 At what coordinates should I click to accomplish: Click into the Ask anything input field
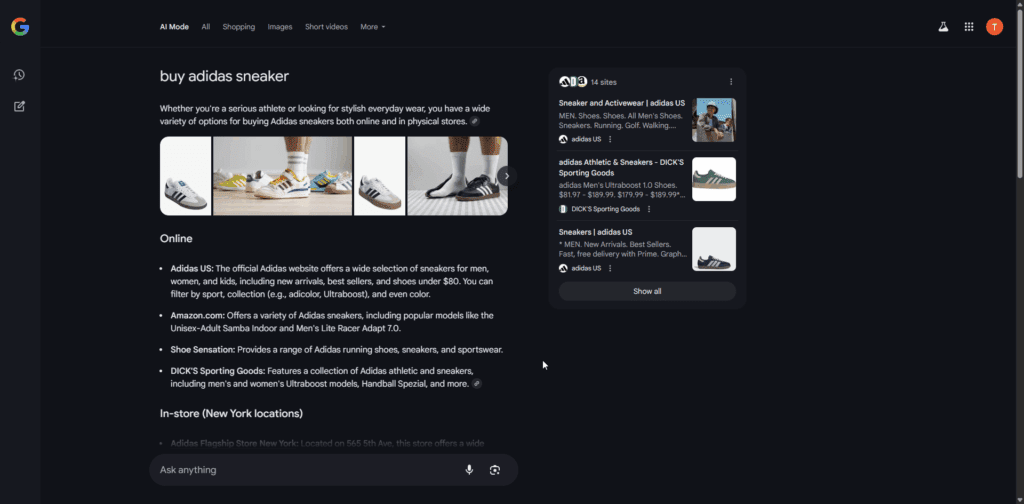pos(307,470)
